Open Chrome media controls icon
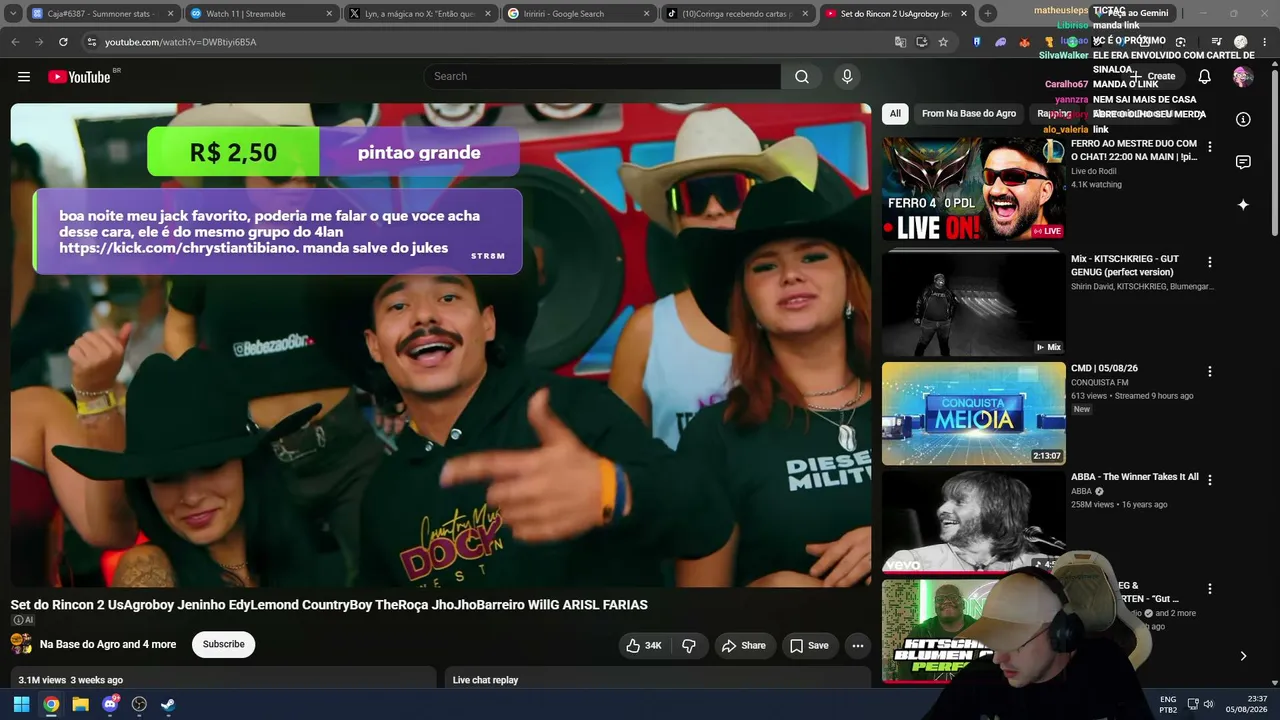The image size is (1280, 720). 1216,42
